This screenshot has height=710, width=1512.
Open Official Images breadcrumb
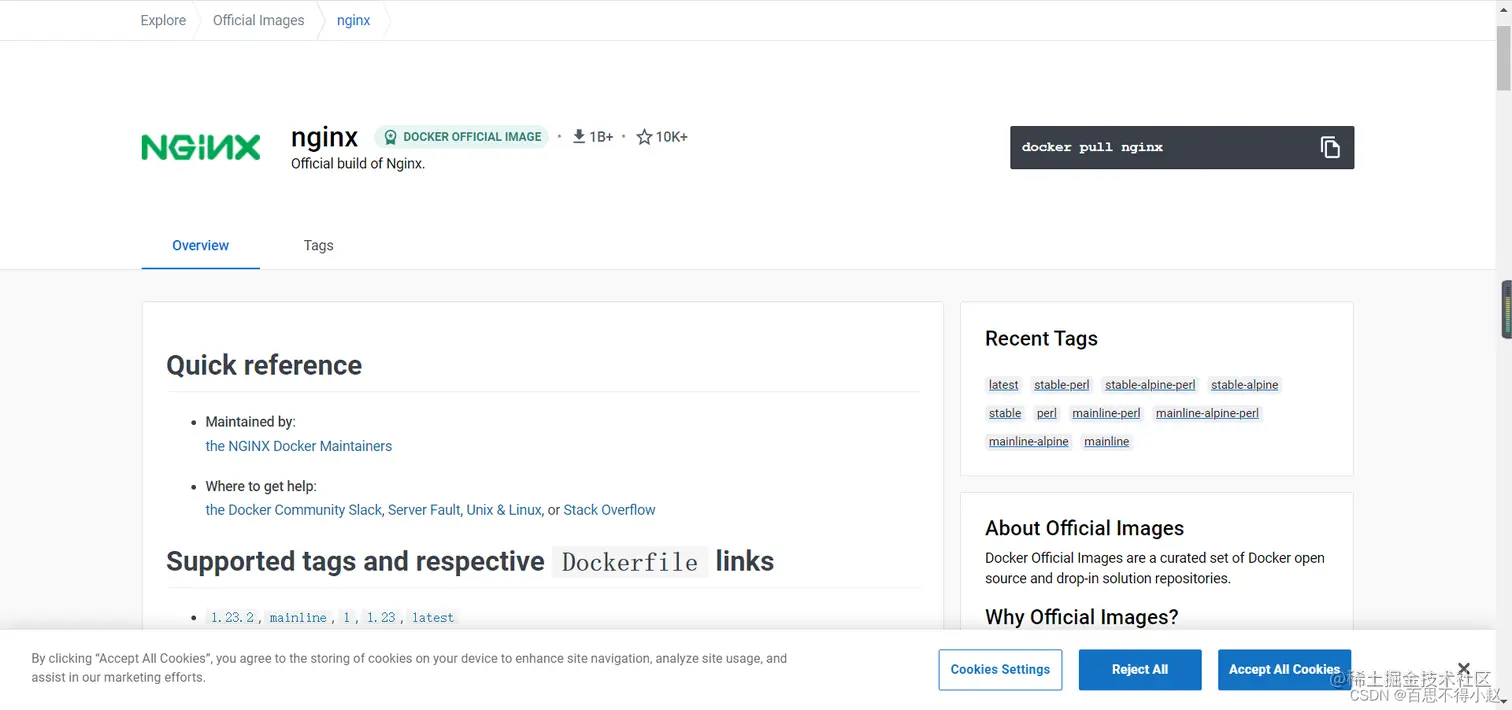258,20
